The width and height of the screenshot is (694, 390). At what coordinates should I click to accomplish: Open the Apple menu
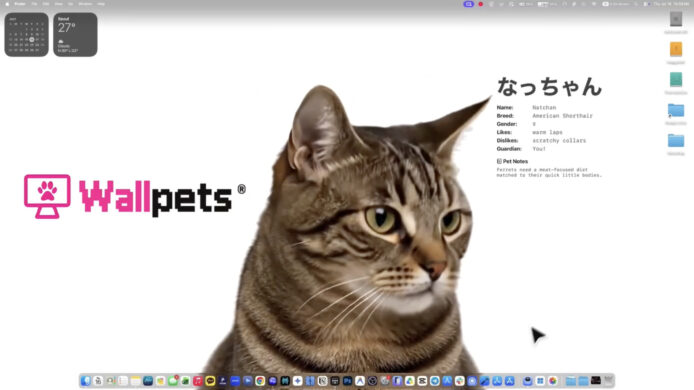pyautogui.click(x=7, y=4)
